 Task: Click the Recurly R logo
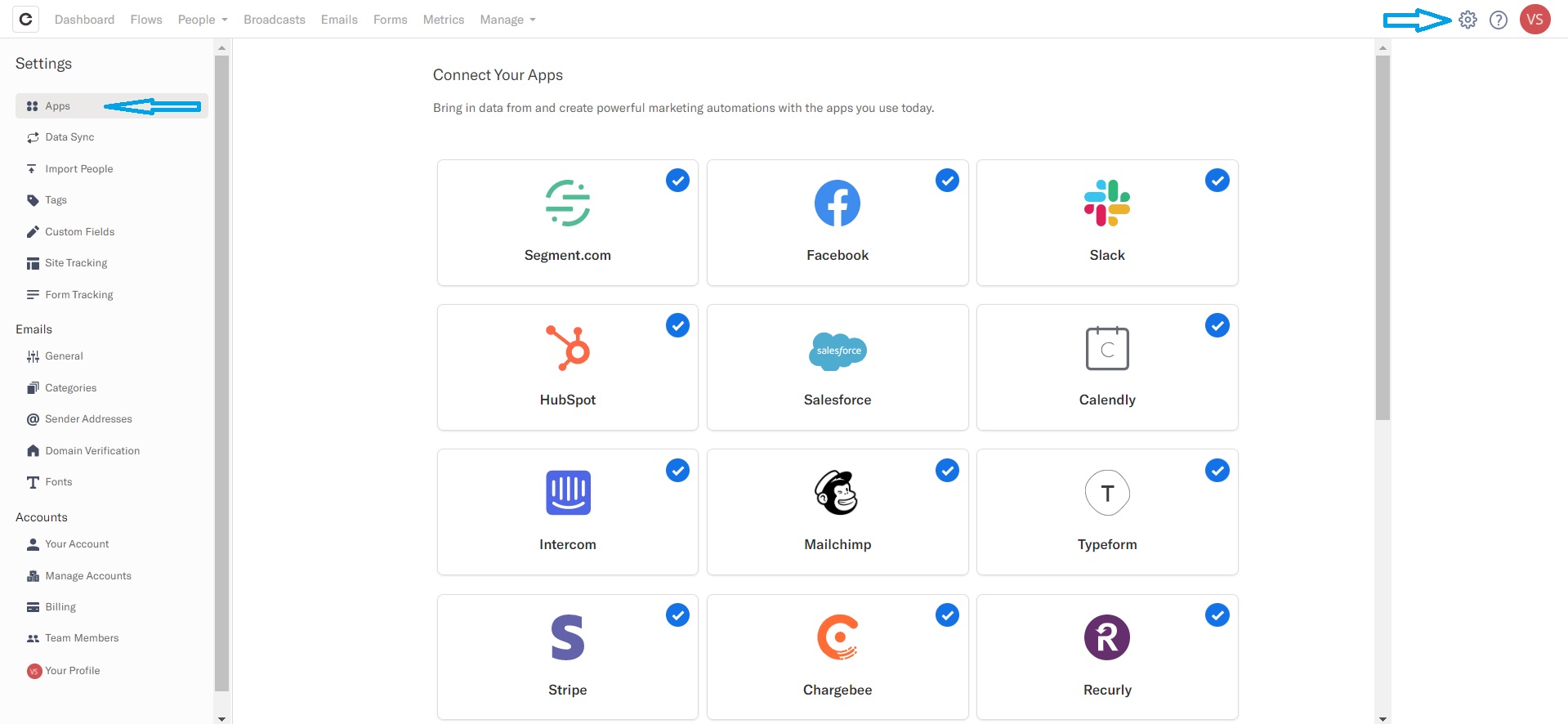[1107, 637]
